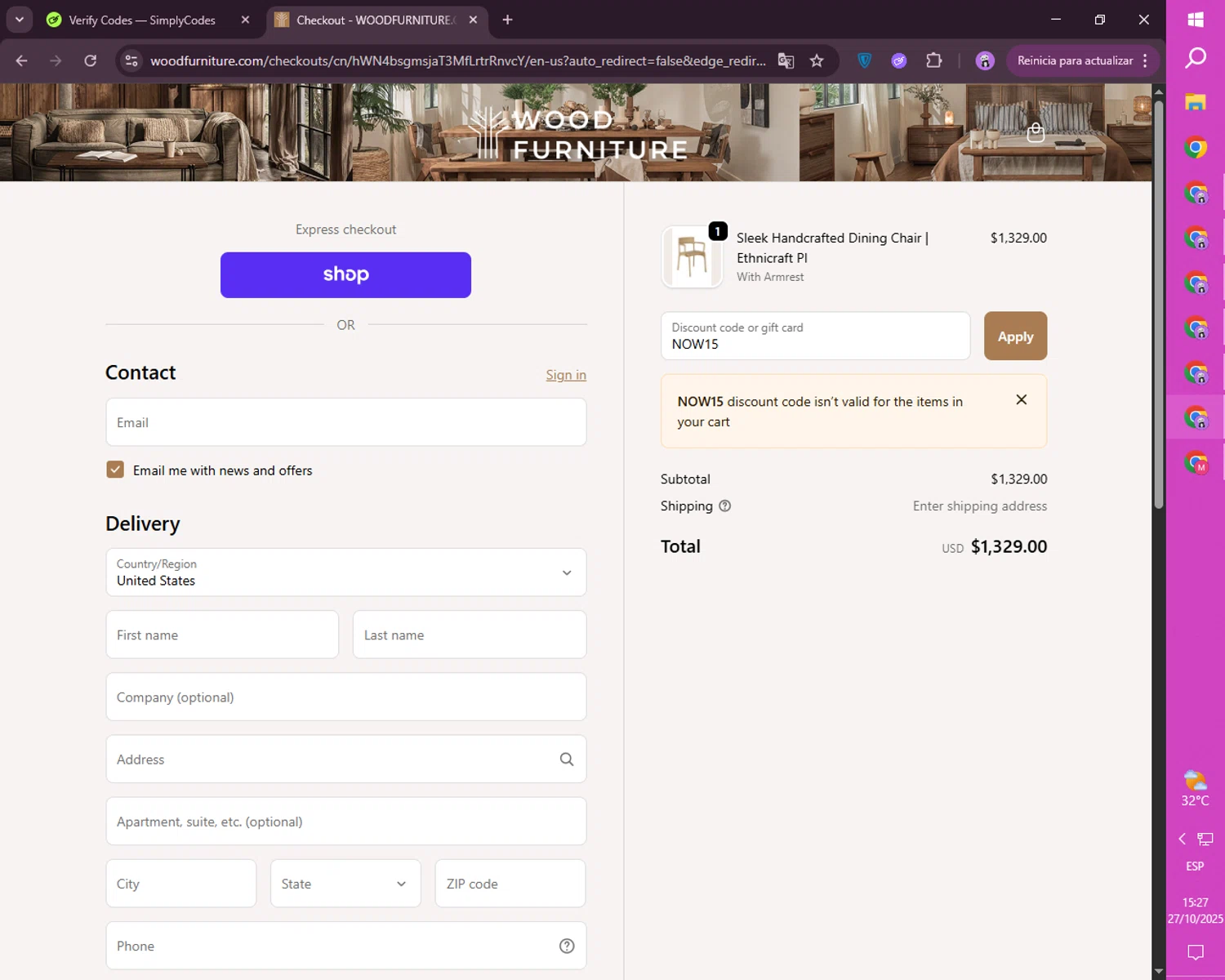Click the Apply discount button

coord(1015,336)
